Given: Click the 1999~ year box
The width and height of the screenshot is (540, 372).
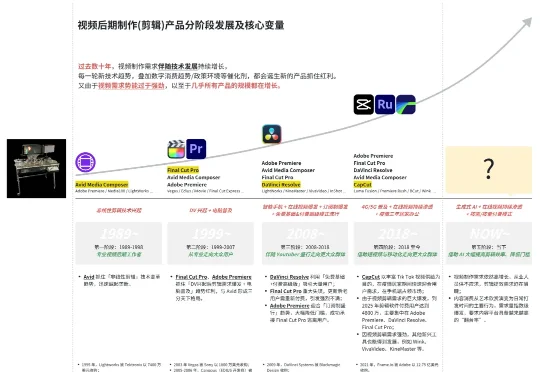Looking at the screenshot, I should 210,243.
